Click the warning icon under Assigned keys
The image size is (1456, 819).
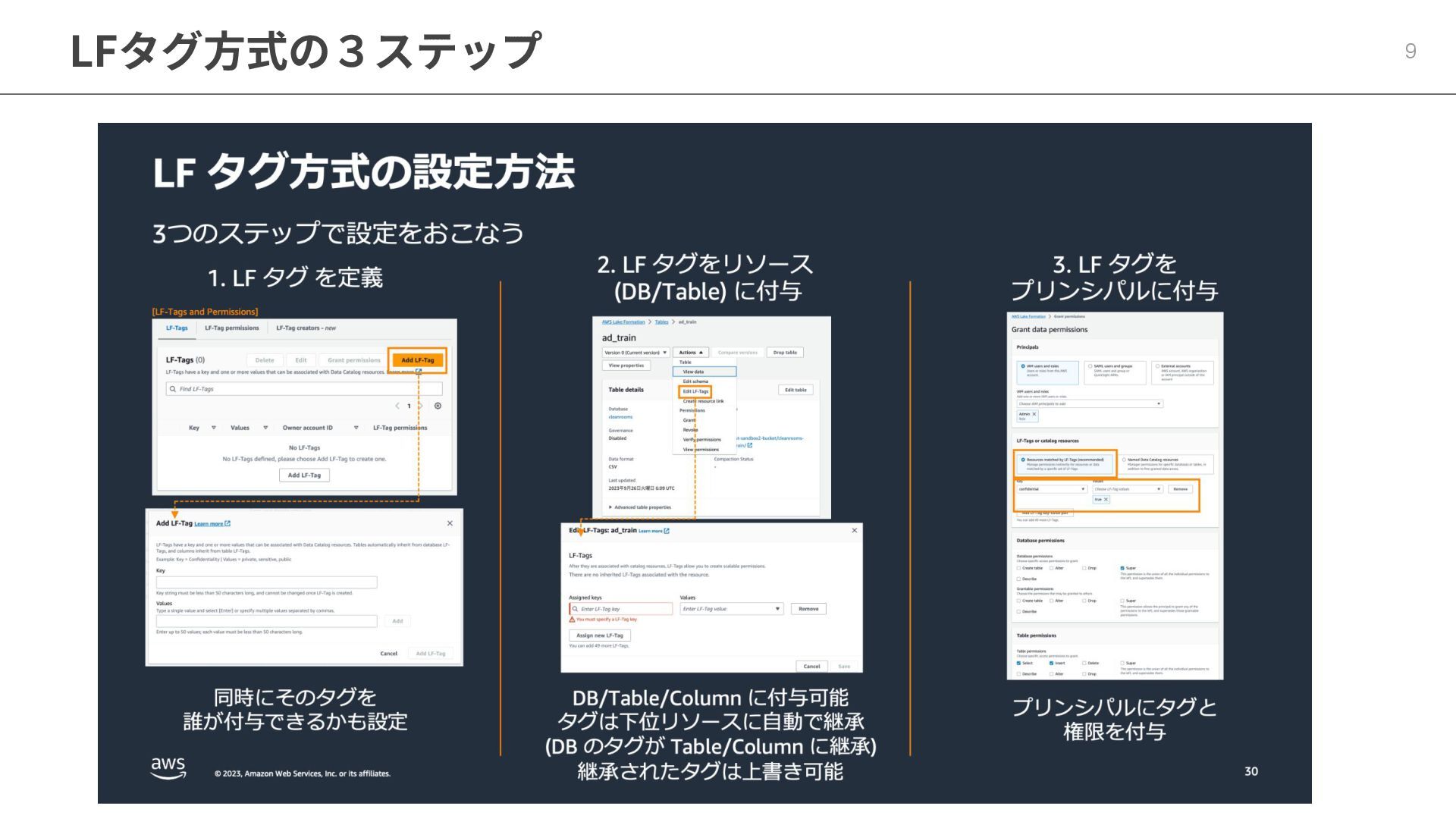click(572, 620)
